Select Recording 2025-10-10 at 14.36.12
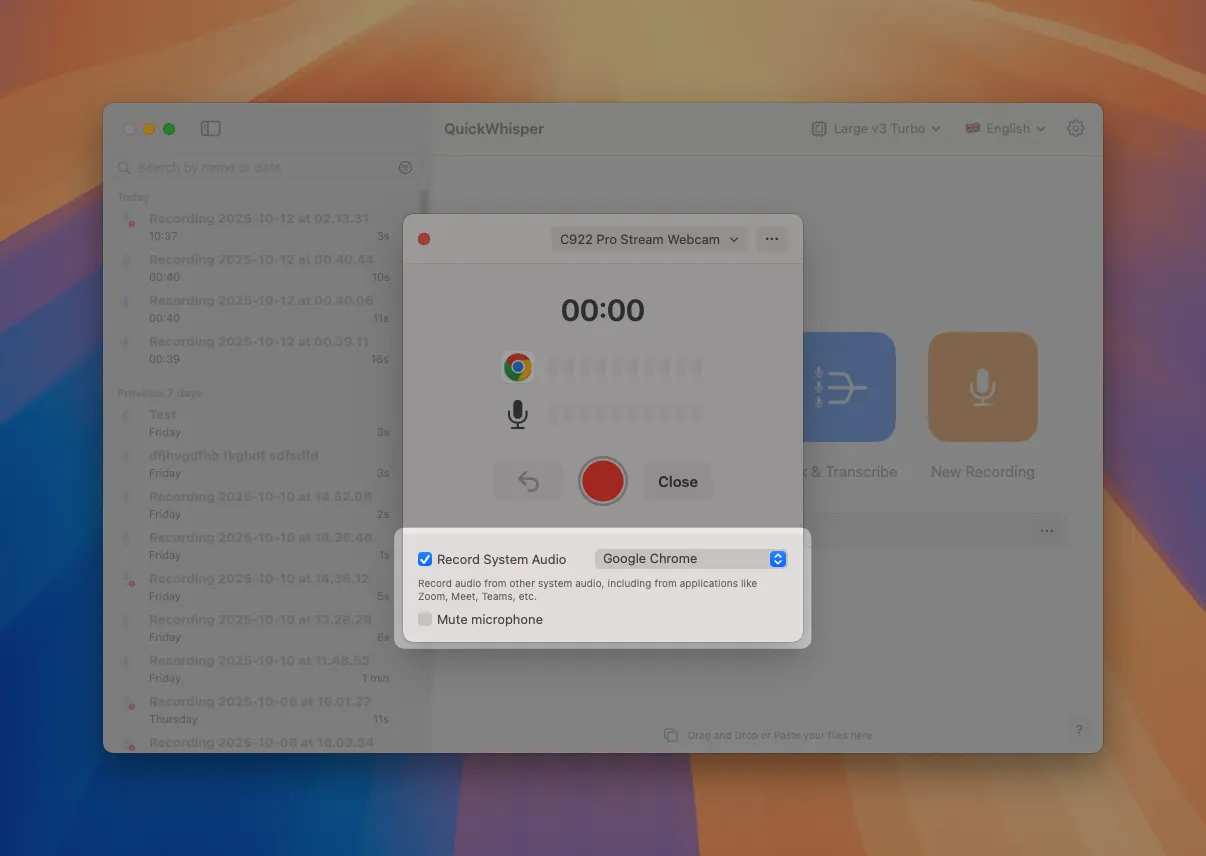Screen dimensions: 1206x856 [x=266, y=587]
